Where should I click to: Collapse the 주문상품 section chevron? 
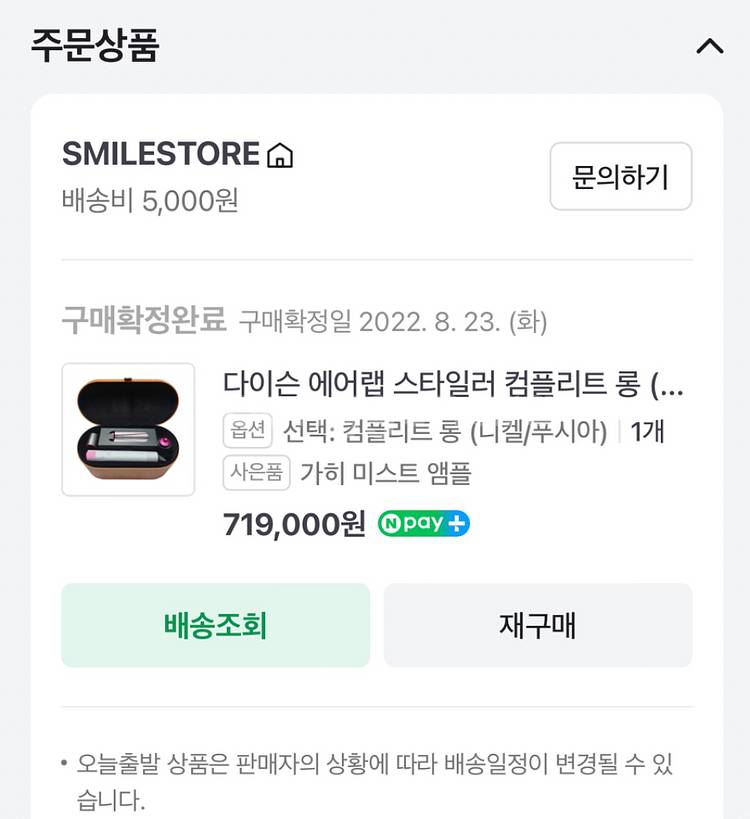(710, 46)
